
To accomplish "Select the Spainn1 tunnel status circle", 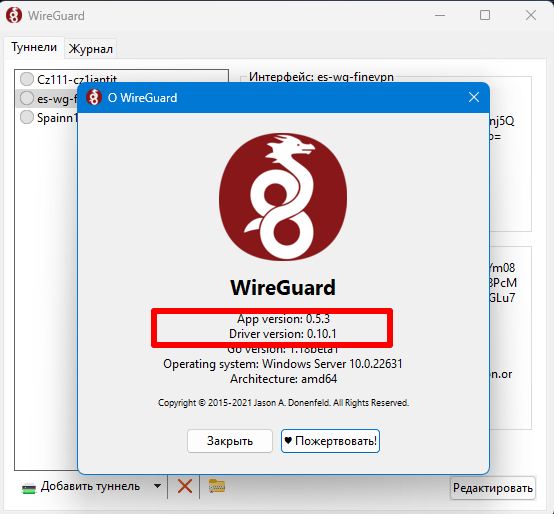I will click(x=27, y=117).
